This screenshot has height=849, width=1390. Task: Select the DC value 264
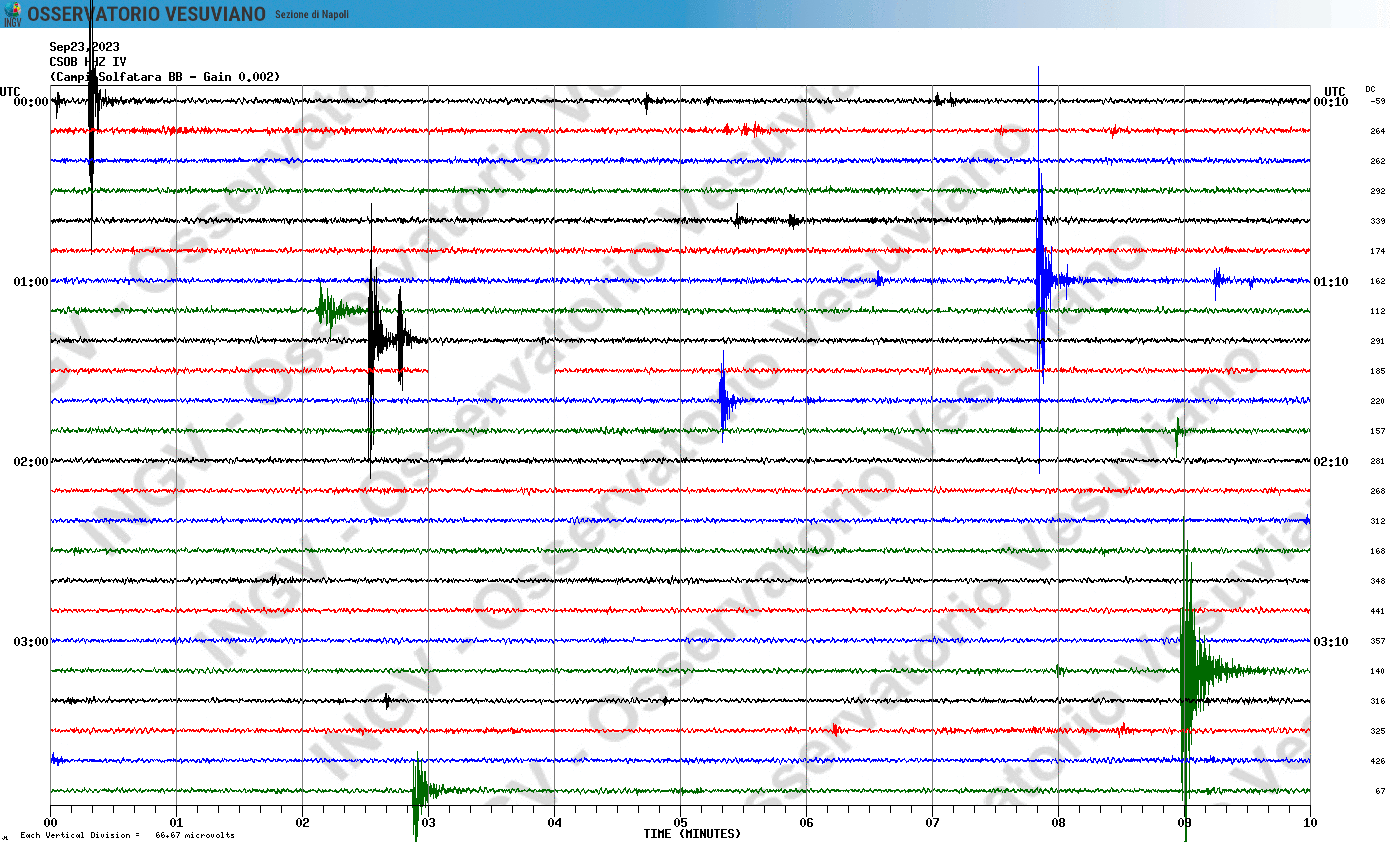tap(1377, 131)
